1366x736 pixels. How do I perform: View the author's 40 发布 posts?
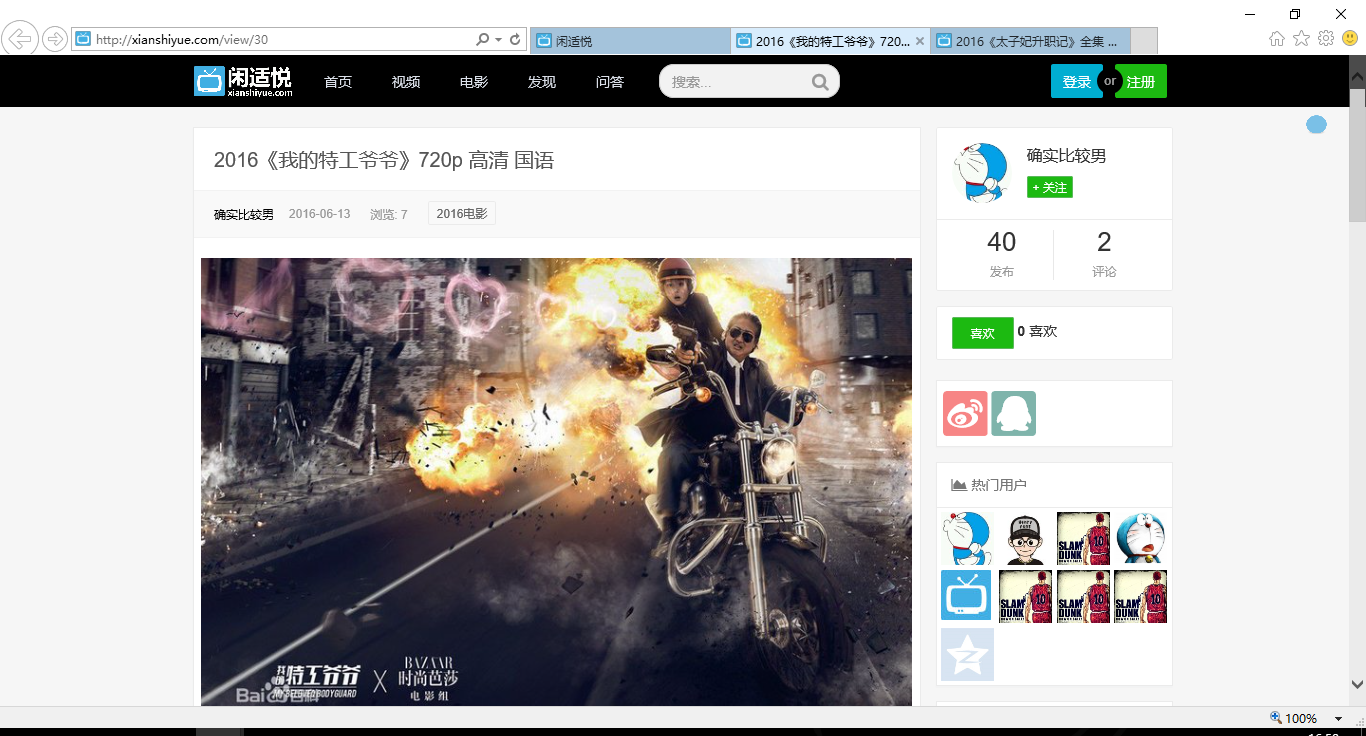click(1001, 254)
